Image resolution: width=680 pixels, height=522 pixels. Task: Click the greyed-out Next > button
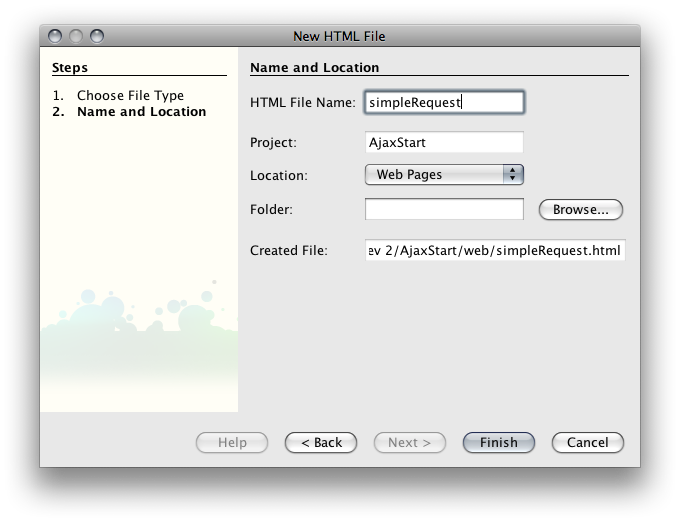(x=409, y=442)
